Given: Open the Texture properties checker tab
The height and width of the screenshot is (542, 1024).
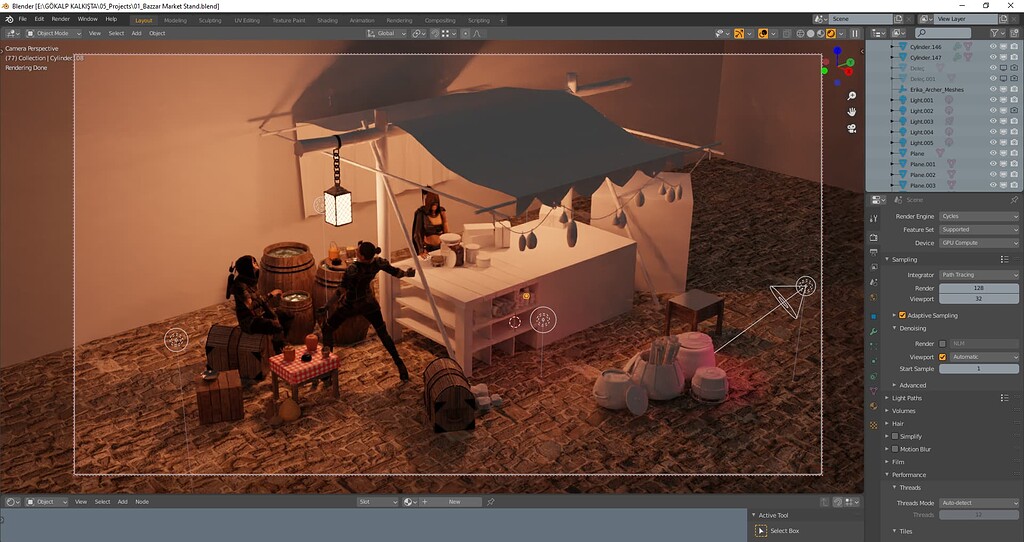Looking at the screenshot, I should 874,425.
